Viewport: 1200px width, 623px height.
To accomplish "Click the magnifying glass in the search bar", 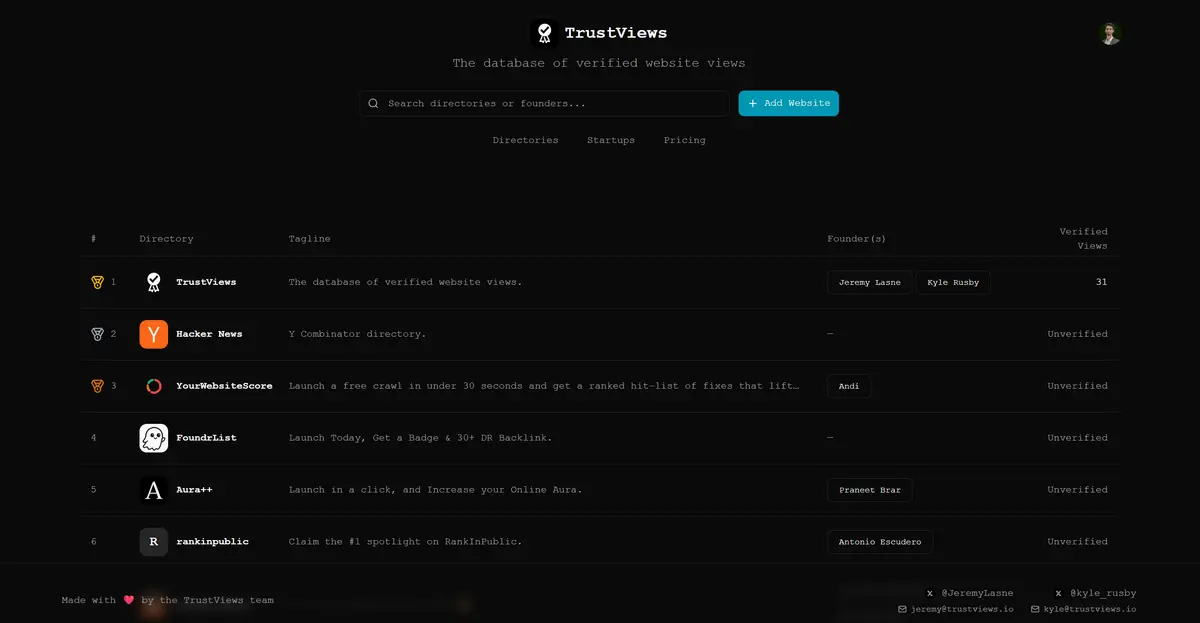I will (x=373, y=103).
